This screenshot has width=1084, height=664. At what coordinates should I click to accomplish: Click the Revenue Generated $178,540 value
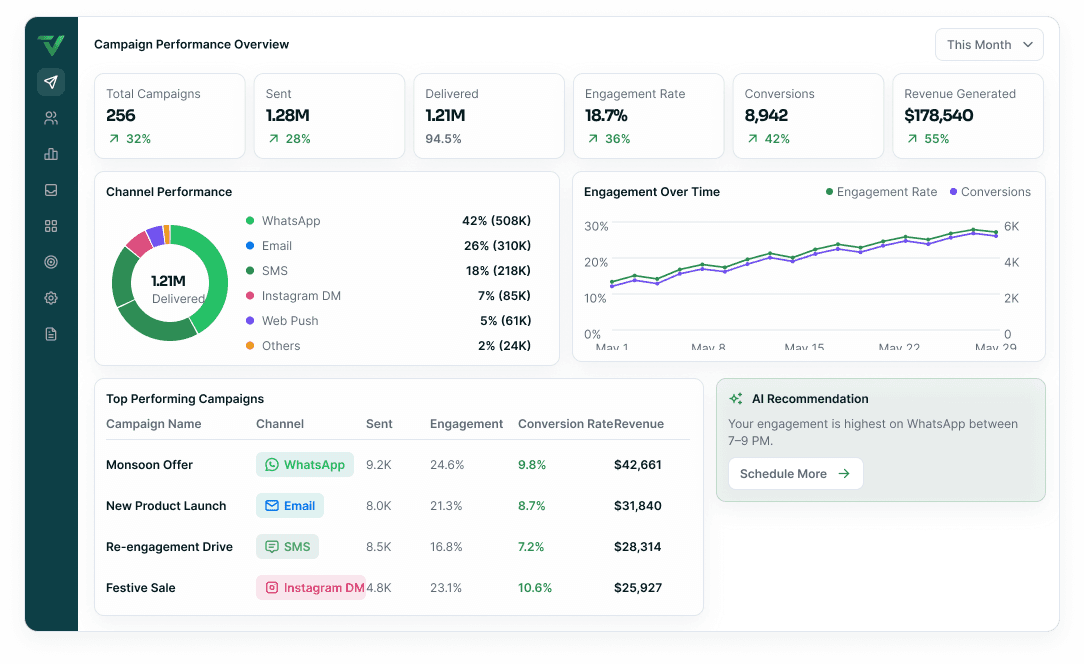point(939,116)
